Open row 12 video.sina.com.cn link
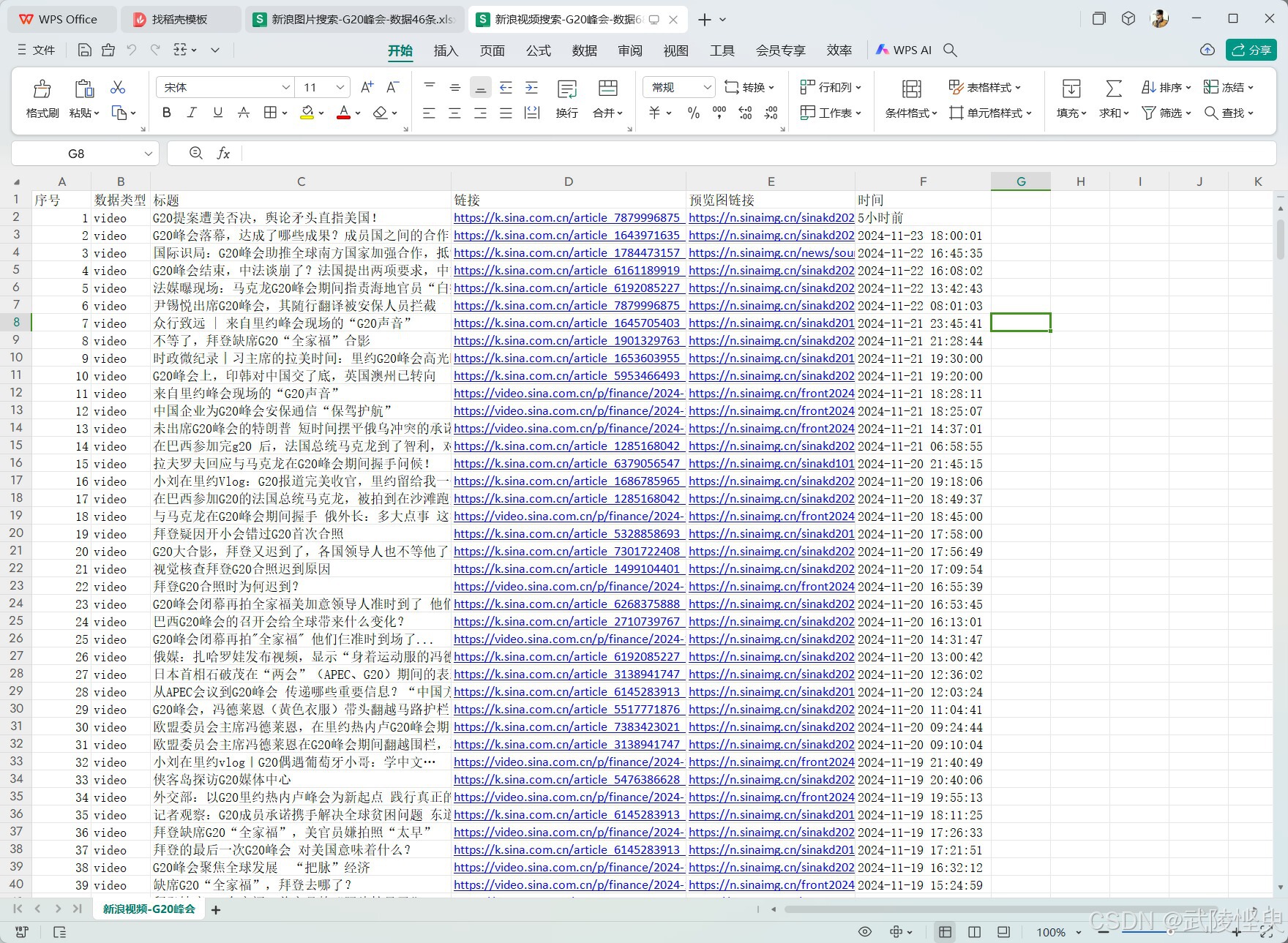 tap(569, 394)
